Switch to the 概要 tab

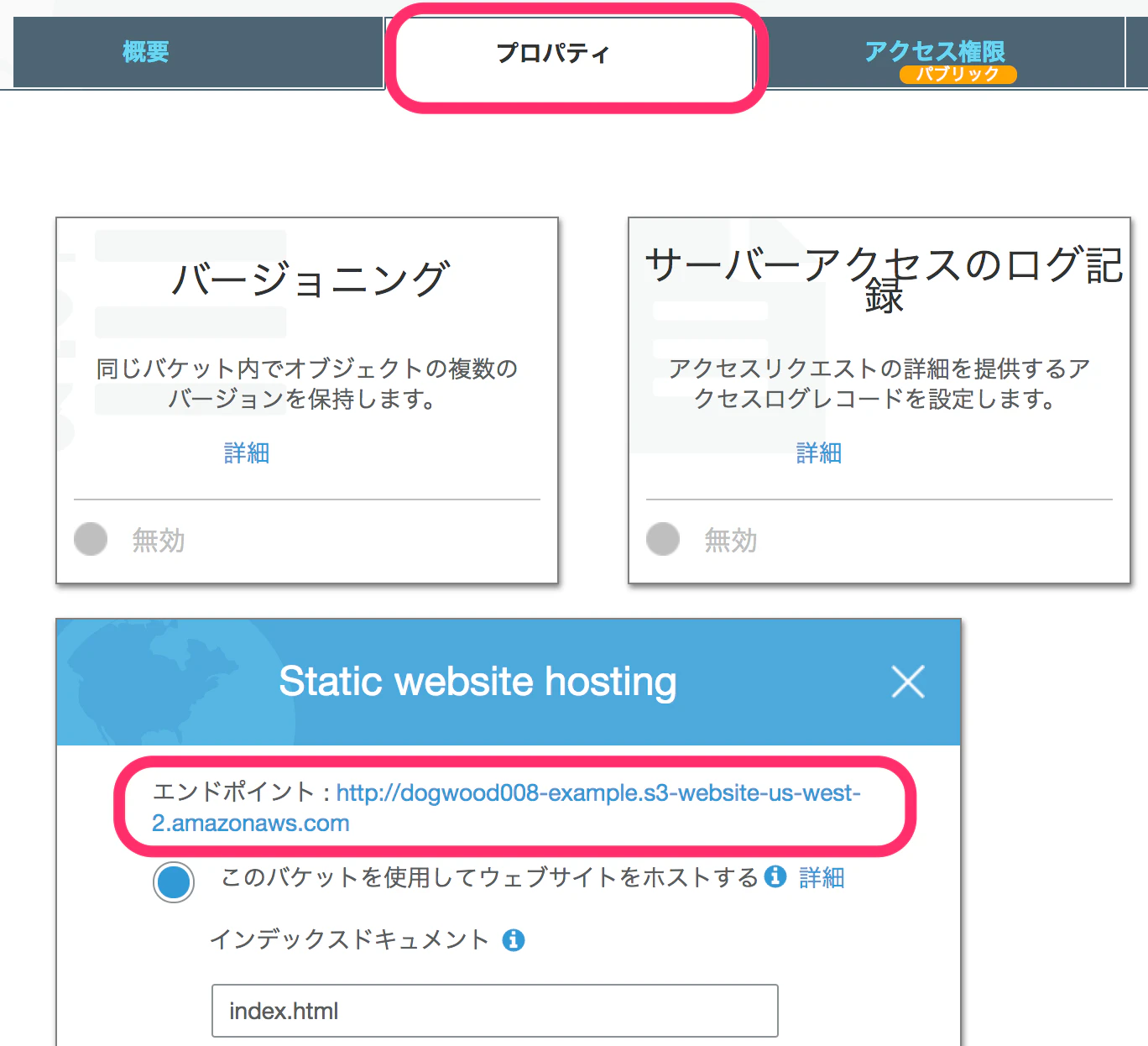198,52
